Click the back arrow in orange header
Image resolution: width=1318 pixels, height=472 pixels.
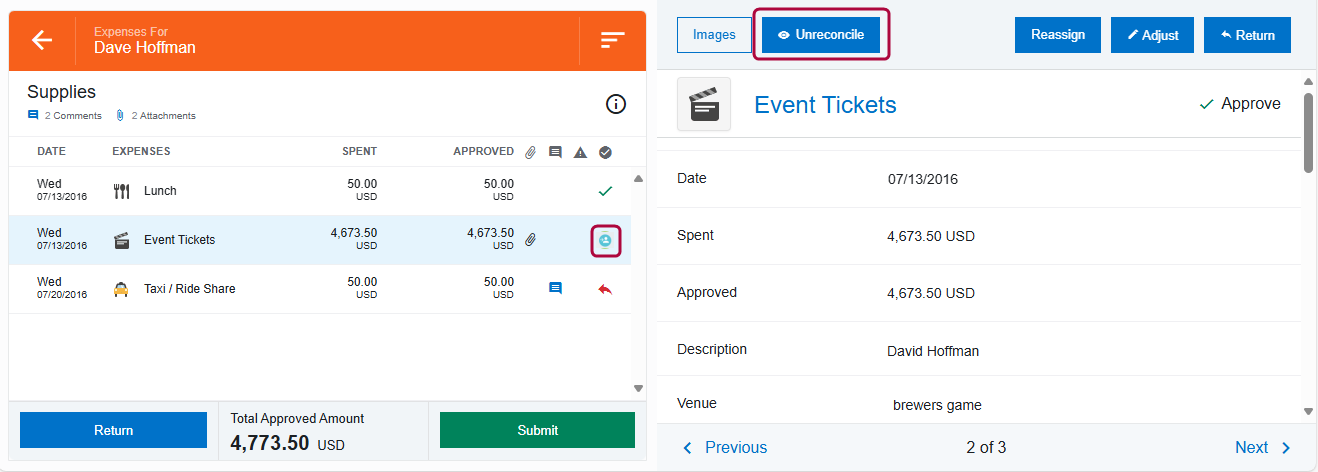click(41, 40)
